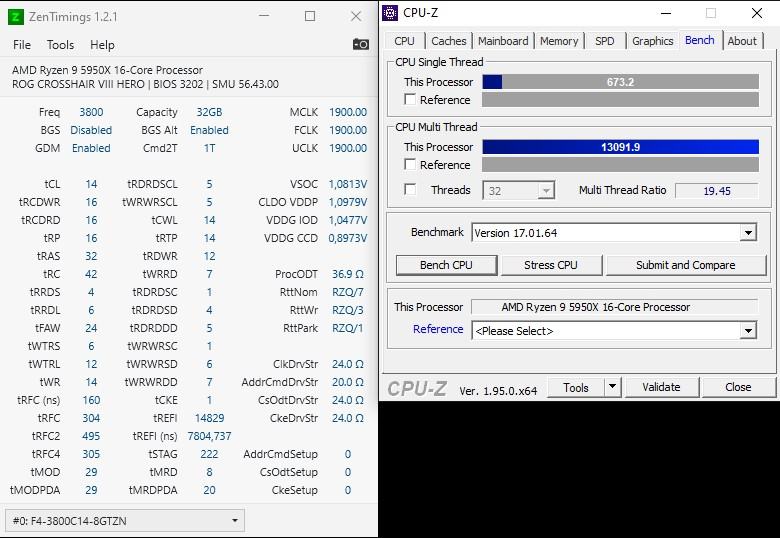Viewport: 780px width, 538px height.
Task: Click the RttNom value RZQ/7
Action: point(348,292)
